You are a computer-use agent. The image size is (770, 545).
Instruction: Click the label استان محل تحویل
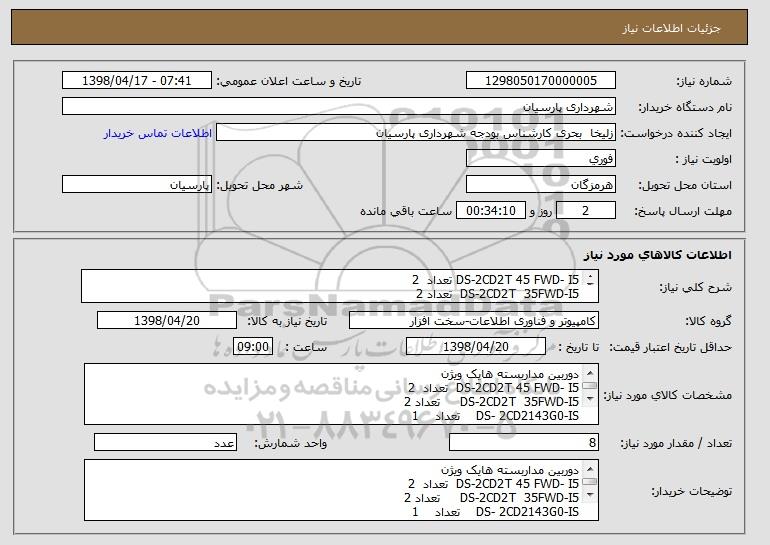tap(685, 185)
